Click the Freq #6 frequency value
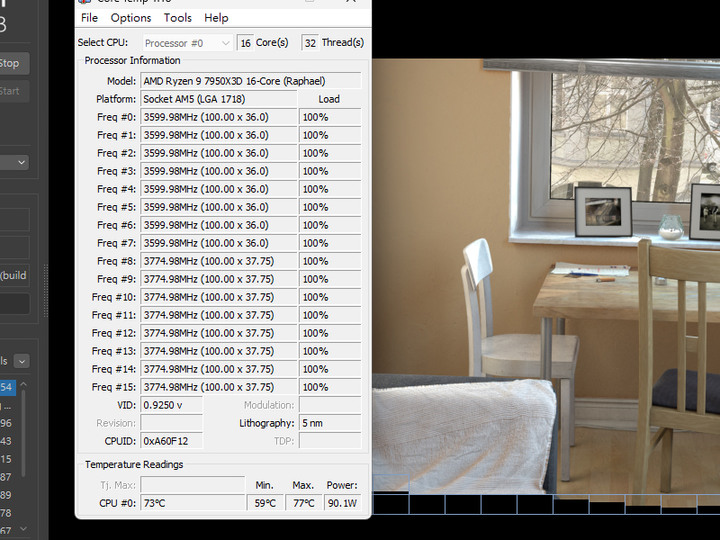The width and height of the screenshot is (720, 540). click(219, 225)
